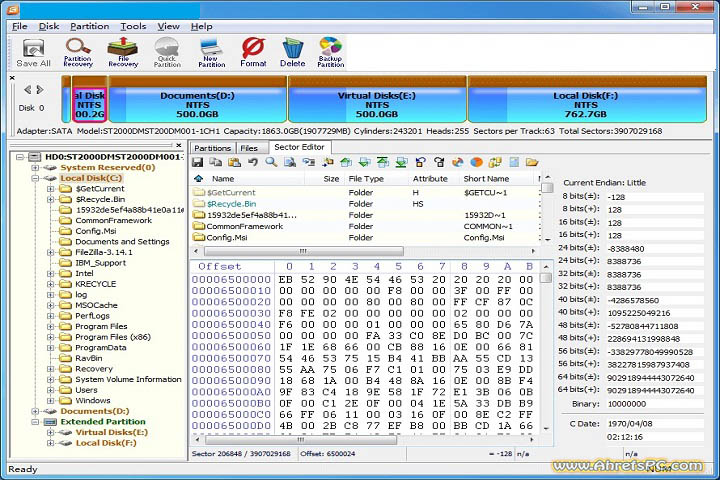
Task: Collapse the HD0 disk root node
Action: pyautogui.click(x=20, y=157)
